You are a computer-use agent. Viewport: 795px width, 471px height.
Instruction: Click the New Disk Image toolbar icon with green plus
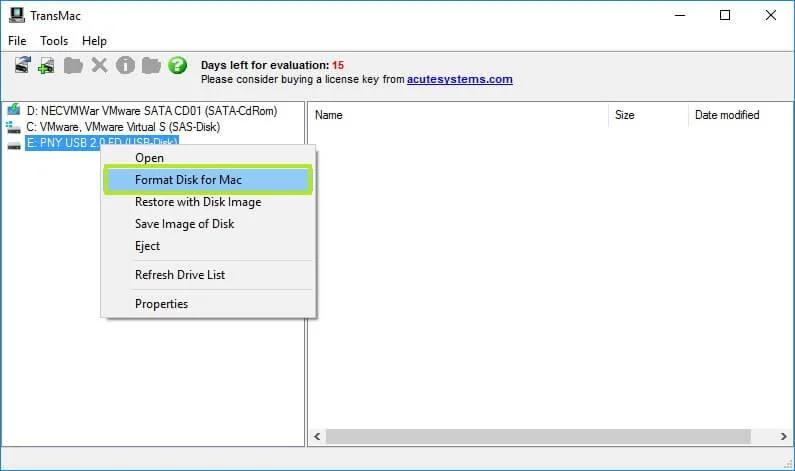[46, 65]
